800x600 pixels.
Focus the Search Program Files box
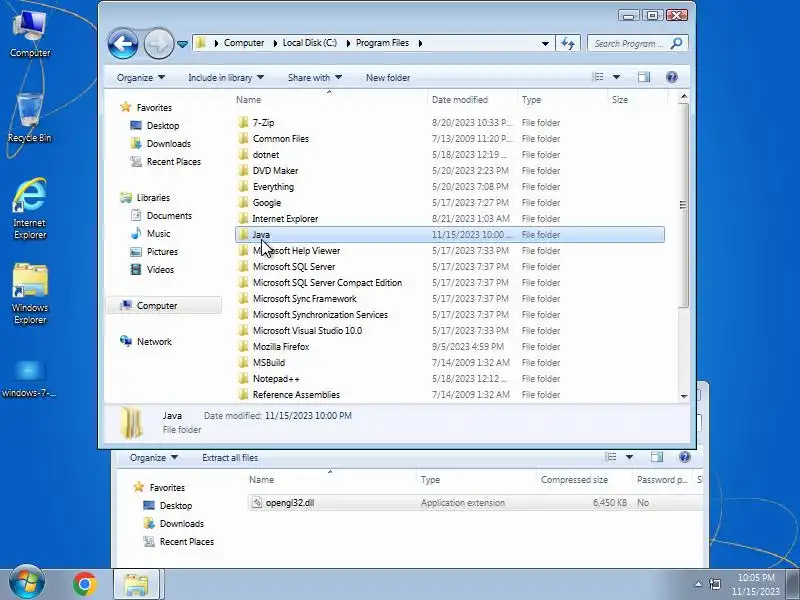[629, 43]
